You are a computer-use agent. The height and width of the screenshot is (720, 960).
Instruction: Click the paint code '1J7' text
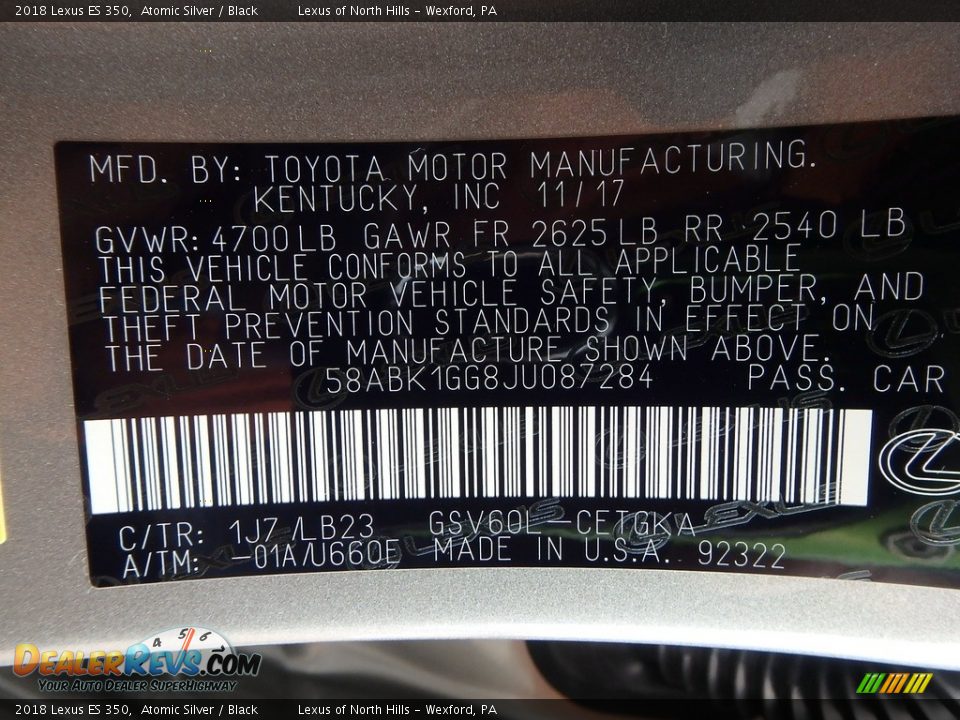pos(253,527)
